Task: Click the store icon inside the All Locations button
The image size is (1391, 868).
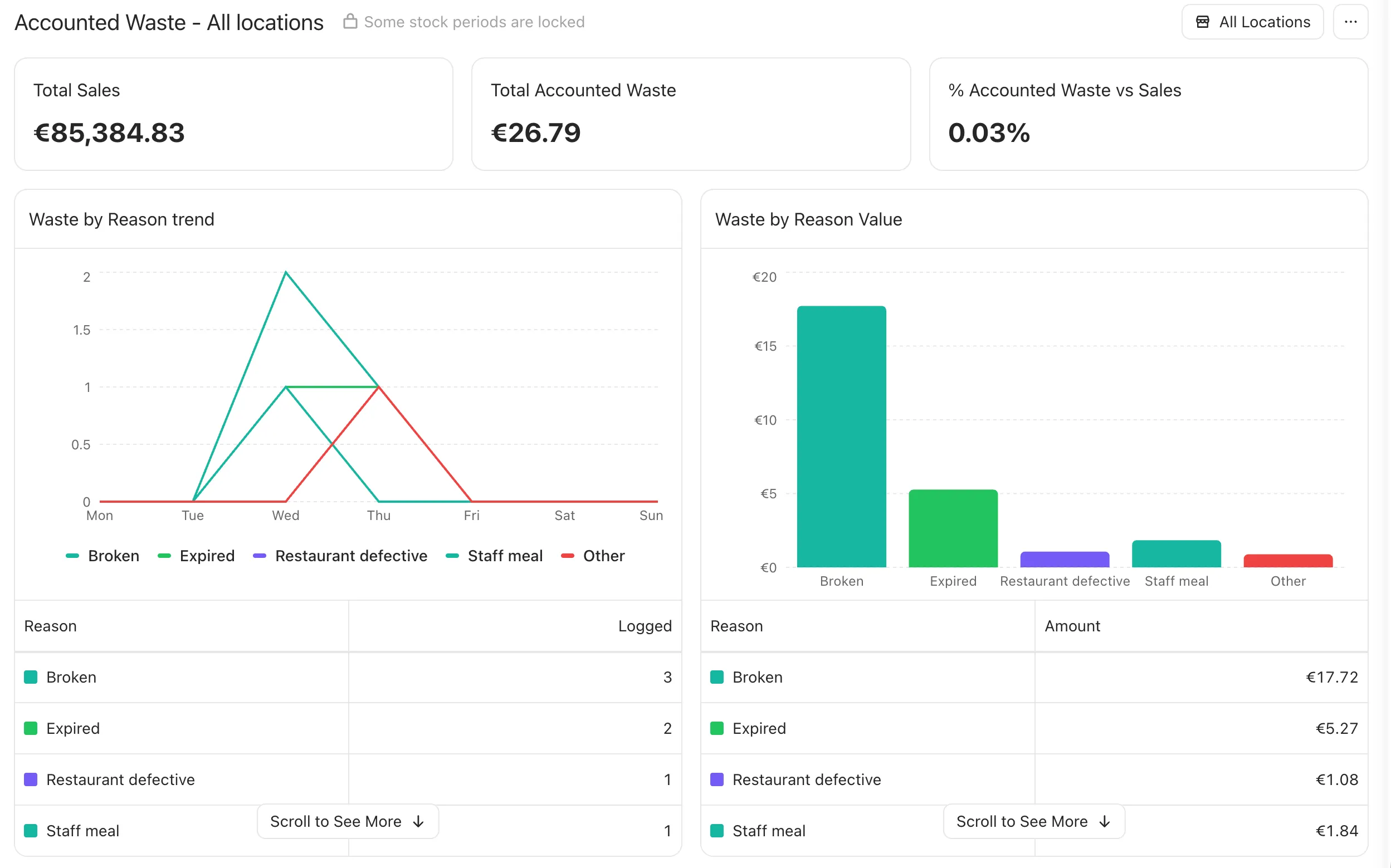Action: tap(1202, 21)
